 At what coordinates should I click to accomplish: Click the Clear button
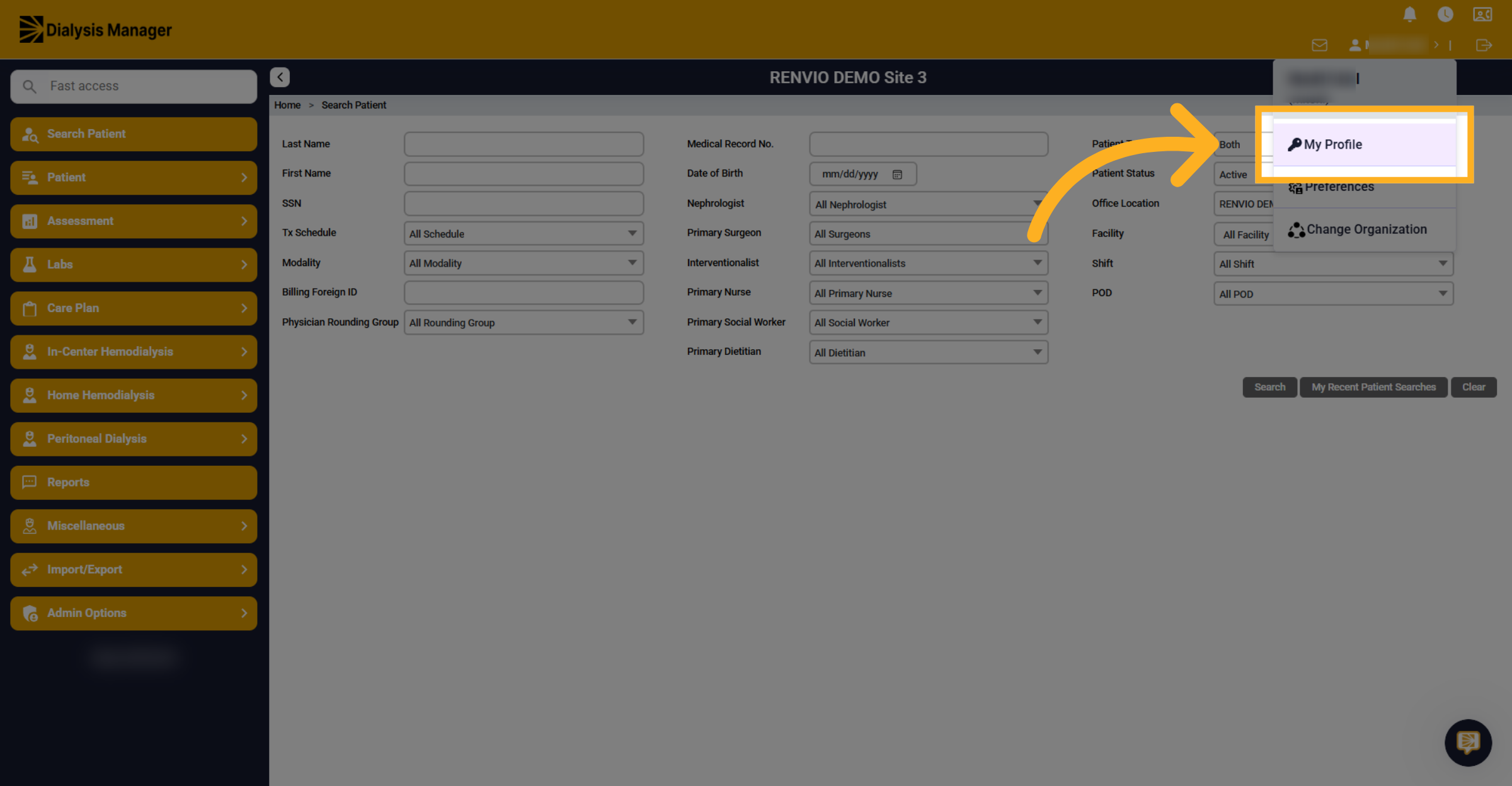pos(1474,387)
